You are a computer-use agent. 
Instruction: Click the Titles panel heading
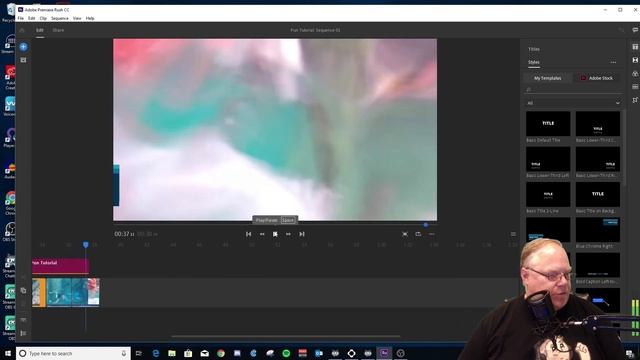click(x=534, y=49)
